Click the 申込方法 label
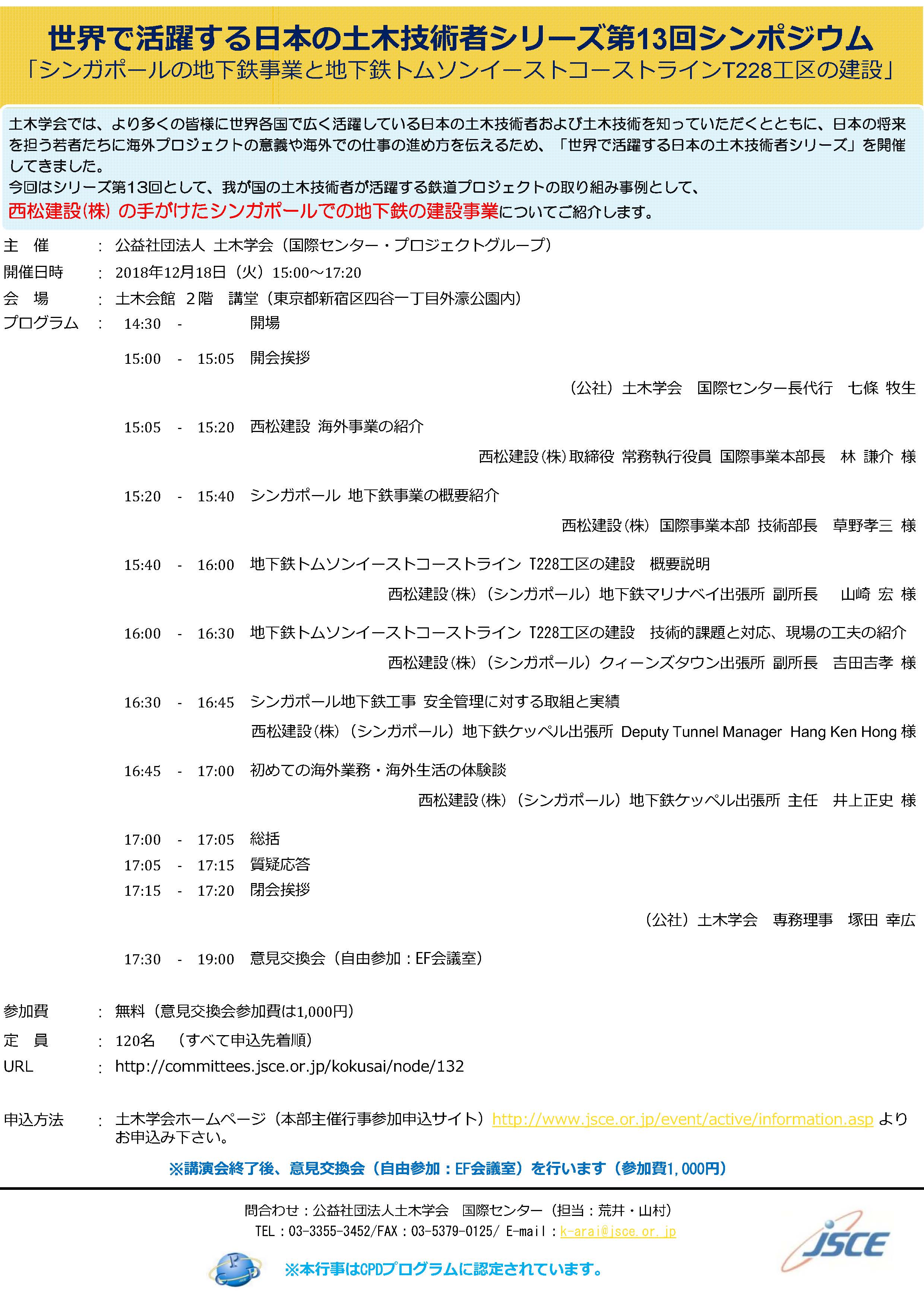This screenshot has height=1308, width=924. [x=34, y=1120]
